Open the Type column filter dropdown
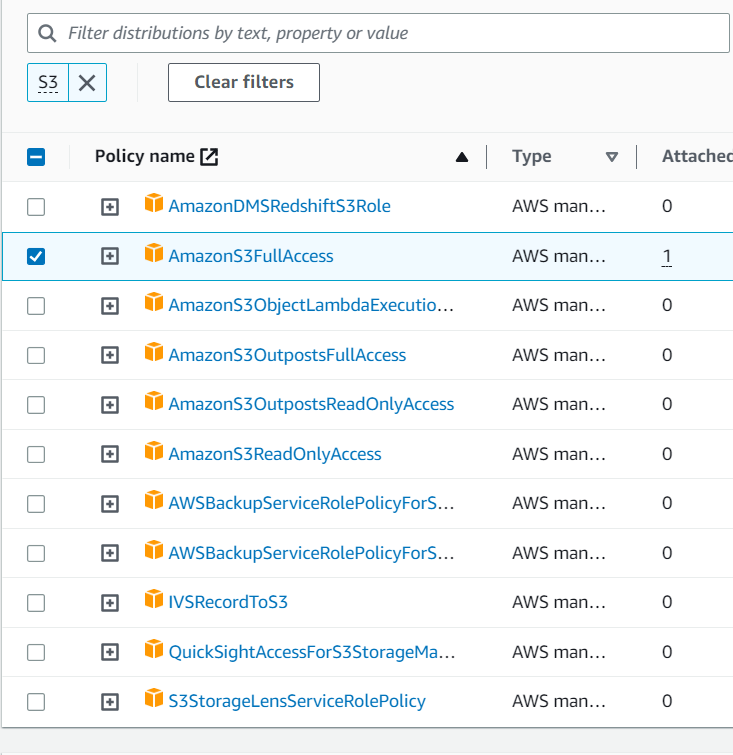 612,157
